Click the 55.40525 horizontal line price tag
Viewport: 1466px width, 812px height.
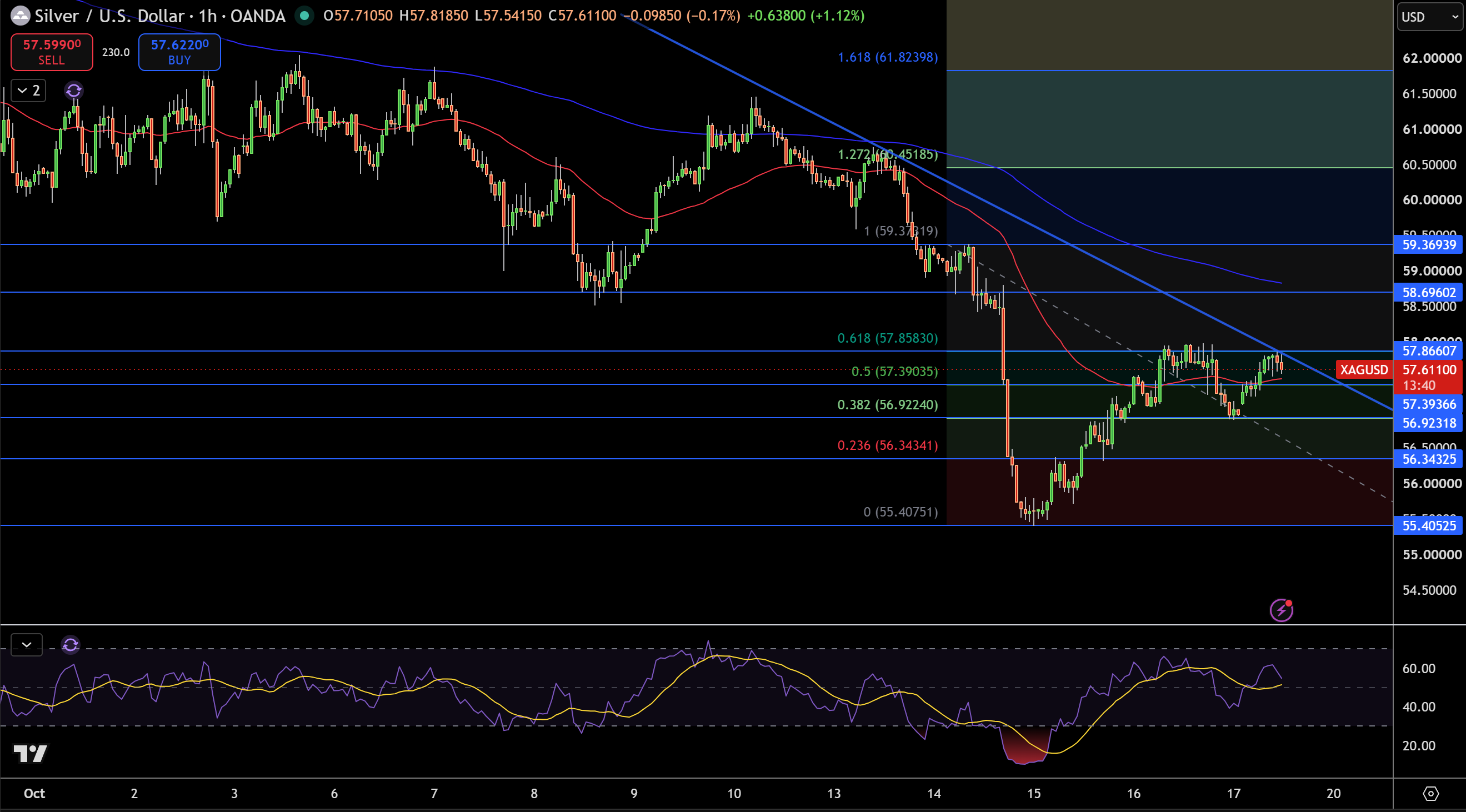click(1428, 525)
